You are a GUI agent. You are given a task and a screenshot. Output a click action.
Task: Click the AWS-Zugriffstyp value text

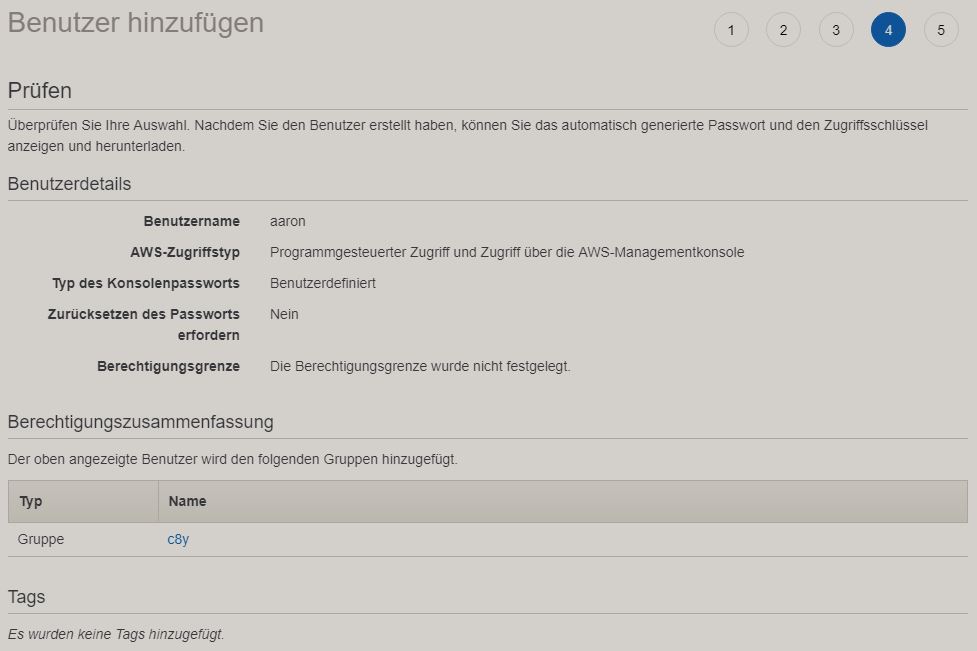(506, 252)
